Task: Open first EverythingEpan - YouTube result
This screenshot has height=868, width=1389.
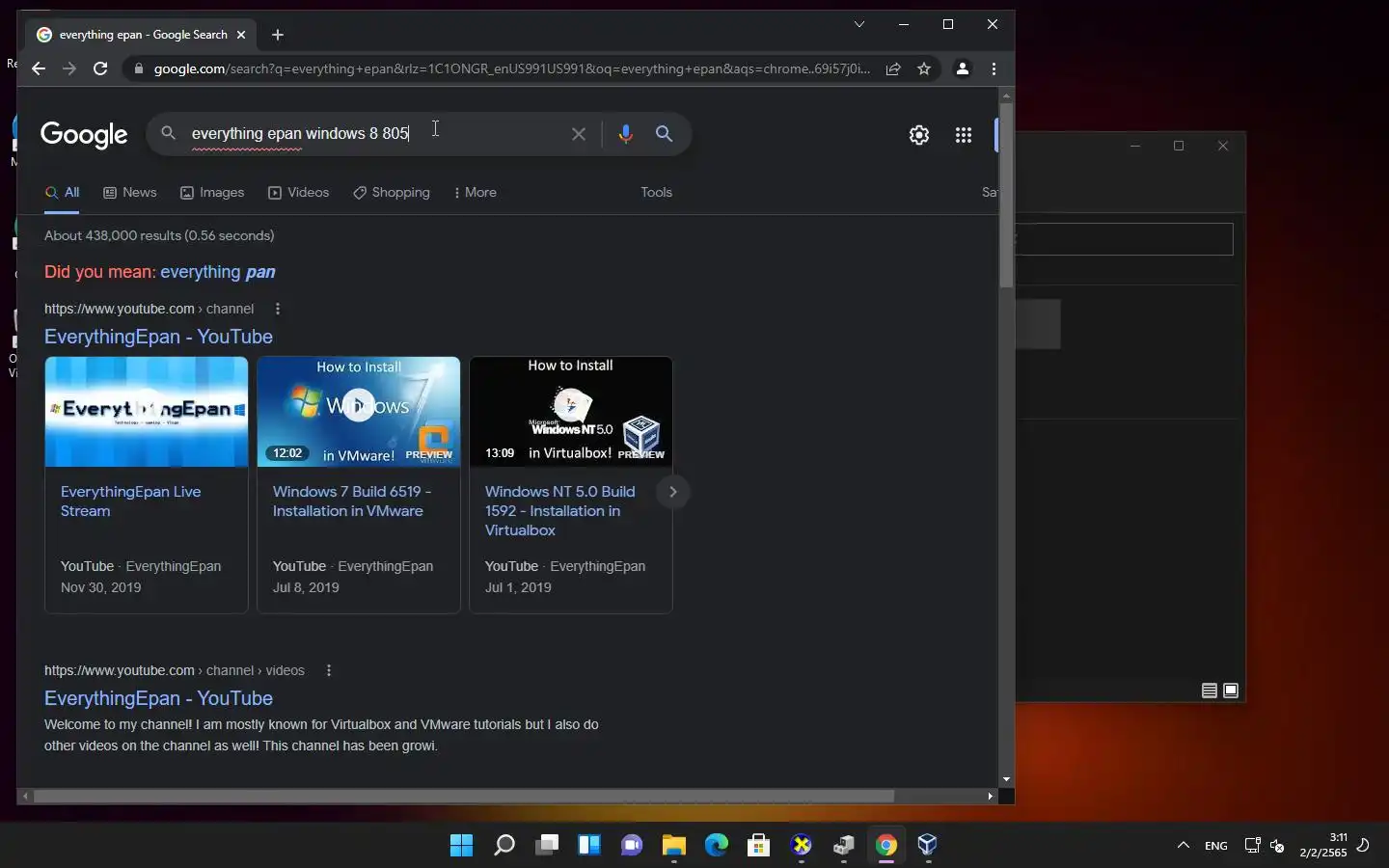Action: tap(158, 337)
